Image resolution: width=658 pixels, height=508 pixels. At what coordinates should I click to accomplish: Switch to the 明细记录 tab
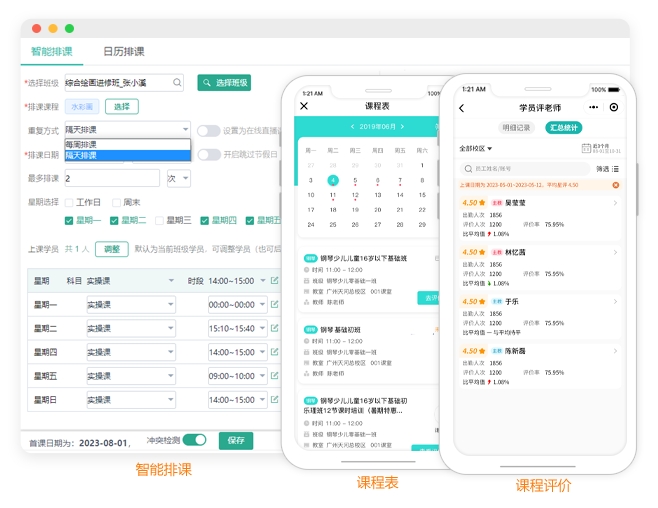(515, 128)
